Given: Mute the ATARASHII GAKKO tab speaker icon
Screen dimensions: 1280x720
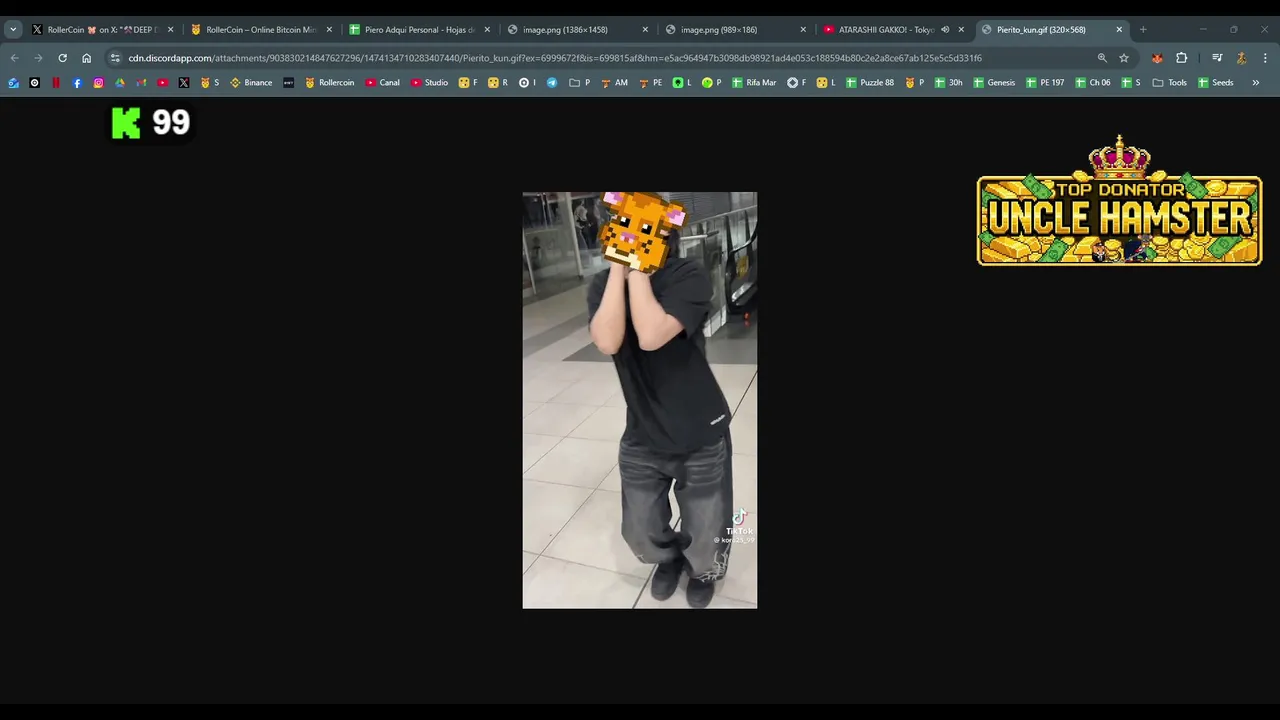Looking at the screenshot, I should tap(945, 30).
